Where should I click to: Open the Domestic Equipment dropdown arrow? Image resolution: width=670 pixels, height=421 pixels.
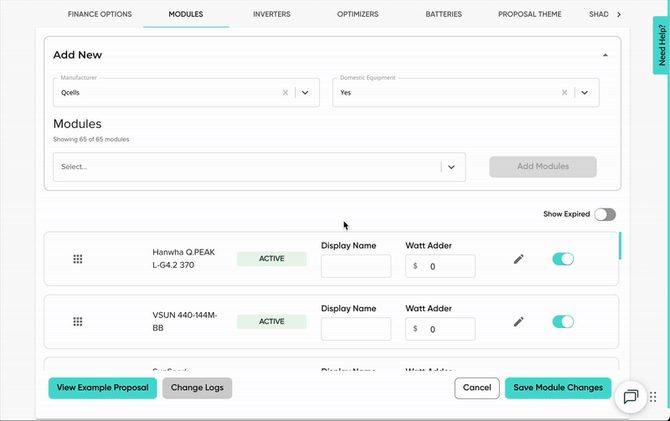point(584,92)
